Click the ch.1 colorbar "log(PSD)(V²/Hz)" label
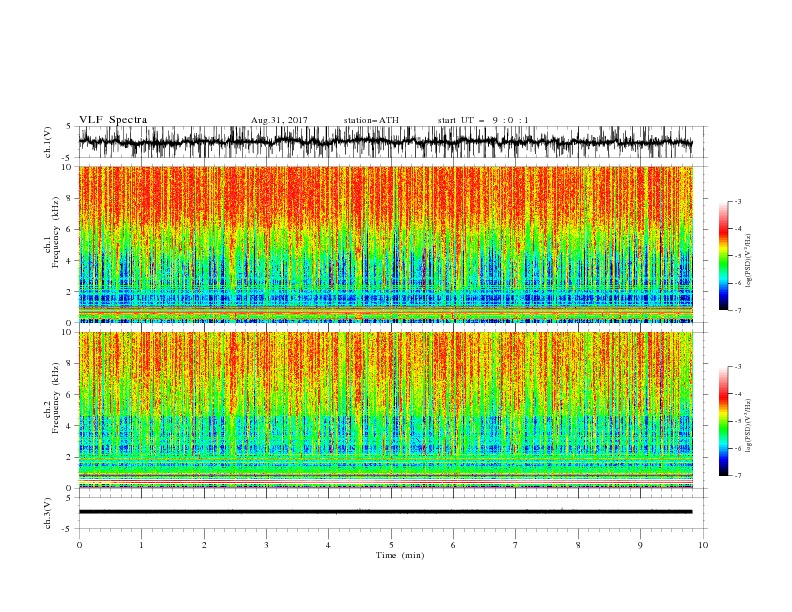Screen dimensions: 792x612 coord(748,260)
